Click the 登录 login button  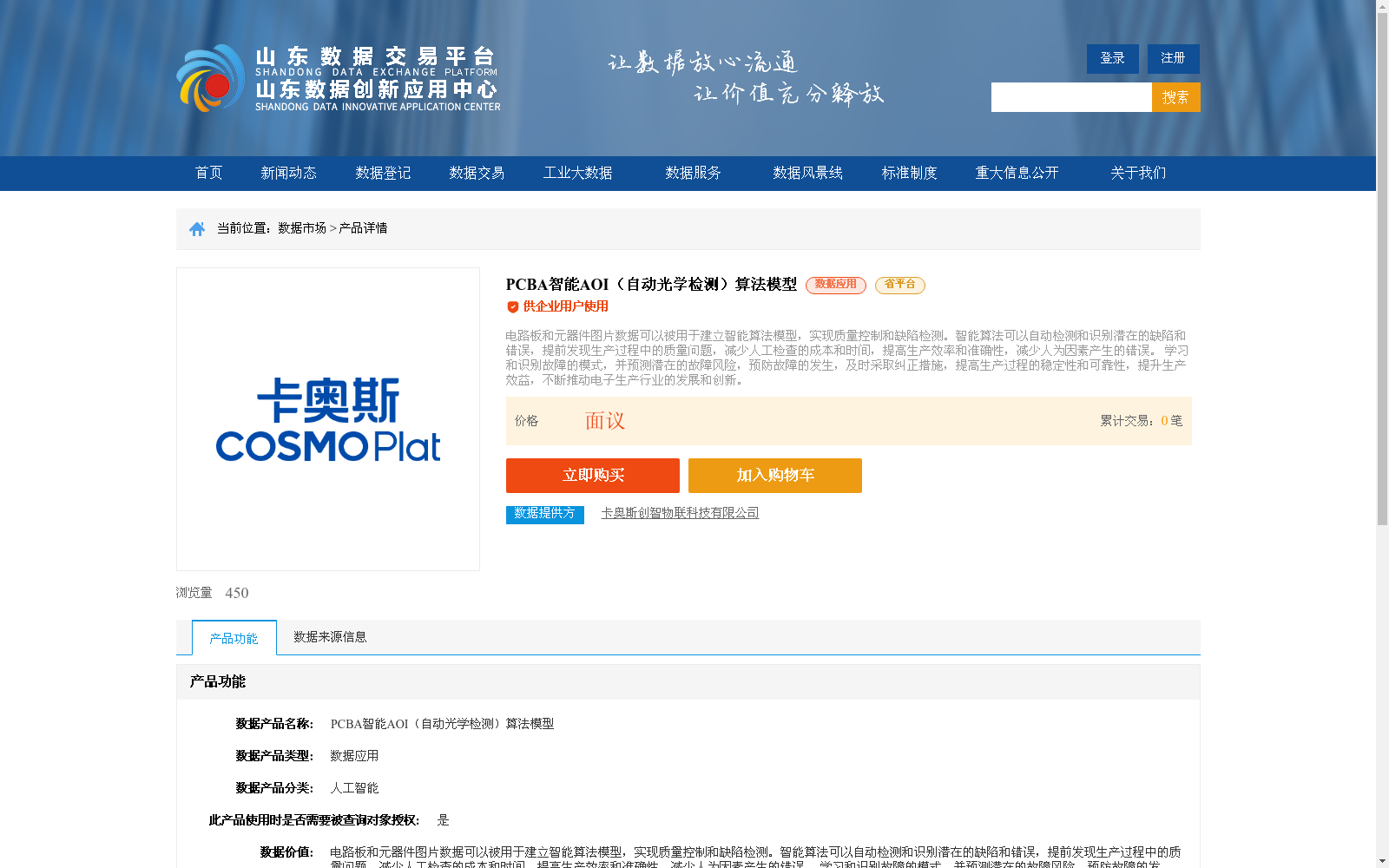tap(1113, 59)
